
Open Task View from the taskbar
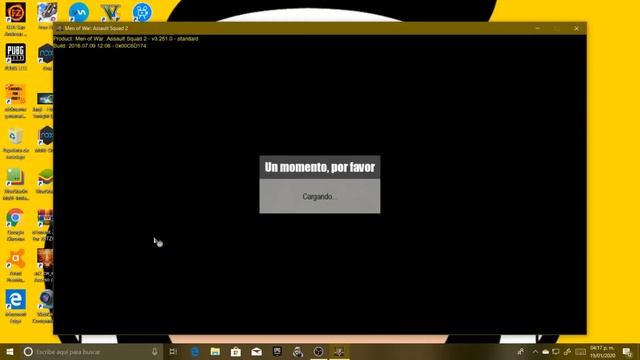[173, 352]
